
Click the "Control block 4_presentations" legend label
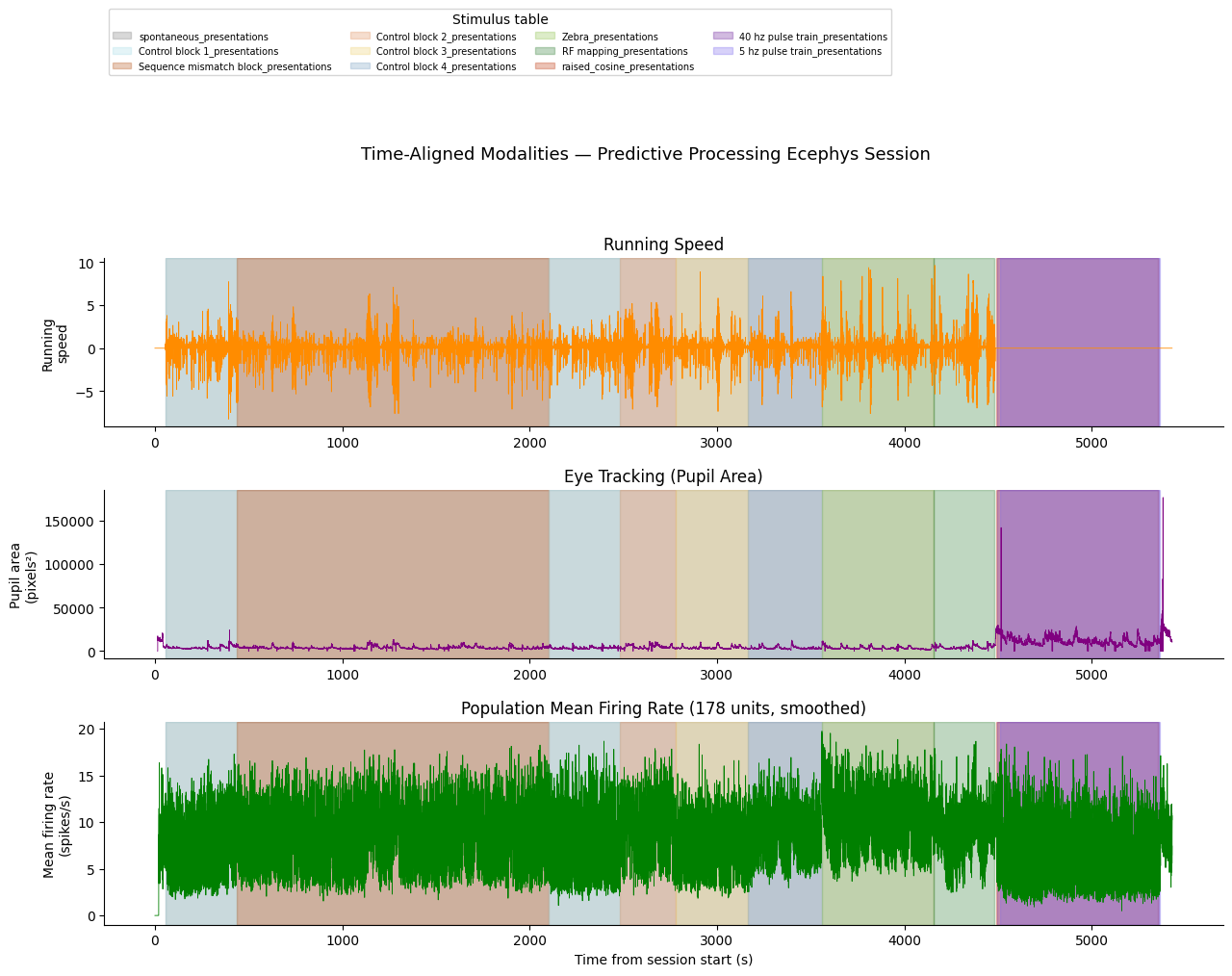coord(447,67)
